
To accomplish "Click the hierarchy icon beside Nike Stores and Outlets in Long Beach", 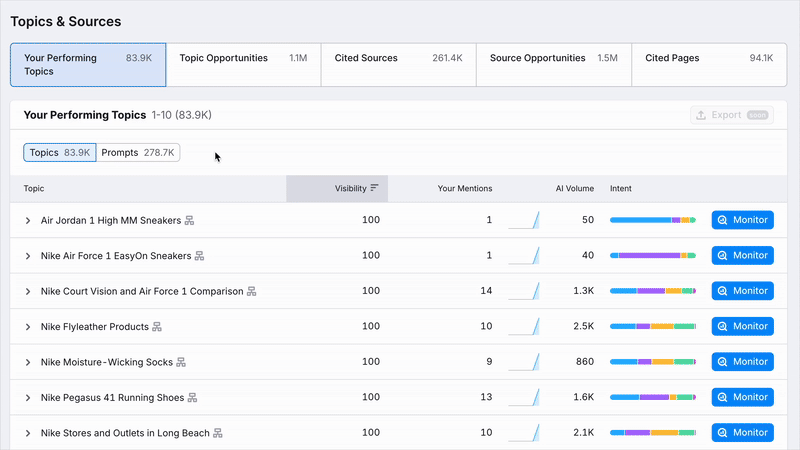I will (218, 433).
